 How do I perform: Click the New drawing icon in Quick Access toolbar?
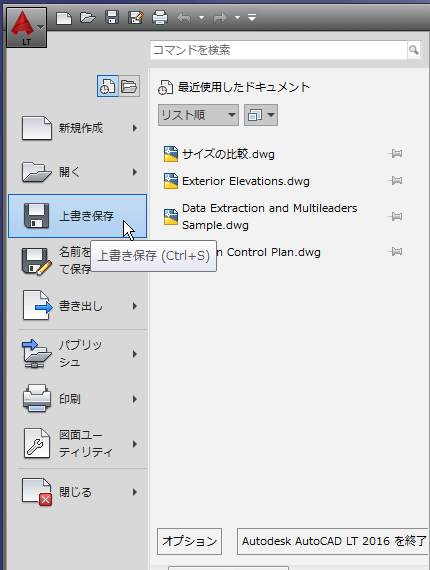(x=64, y=18)
